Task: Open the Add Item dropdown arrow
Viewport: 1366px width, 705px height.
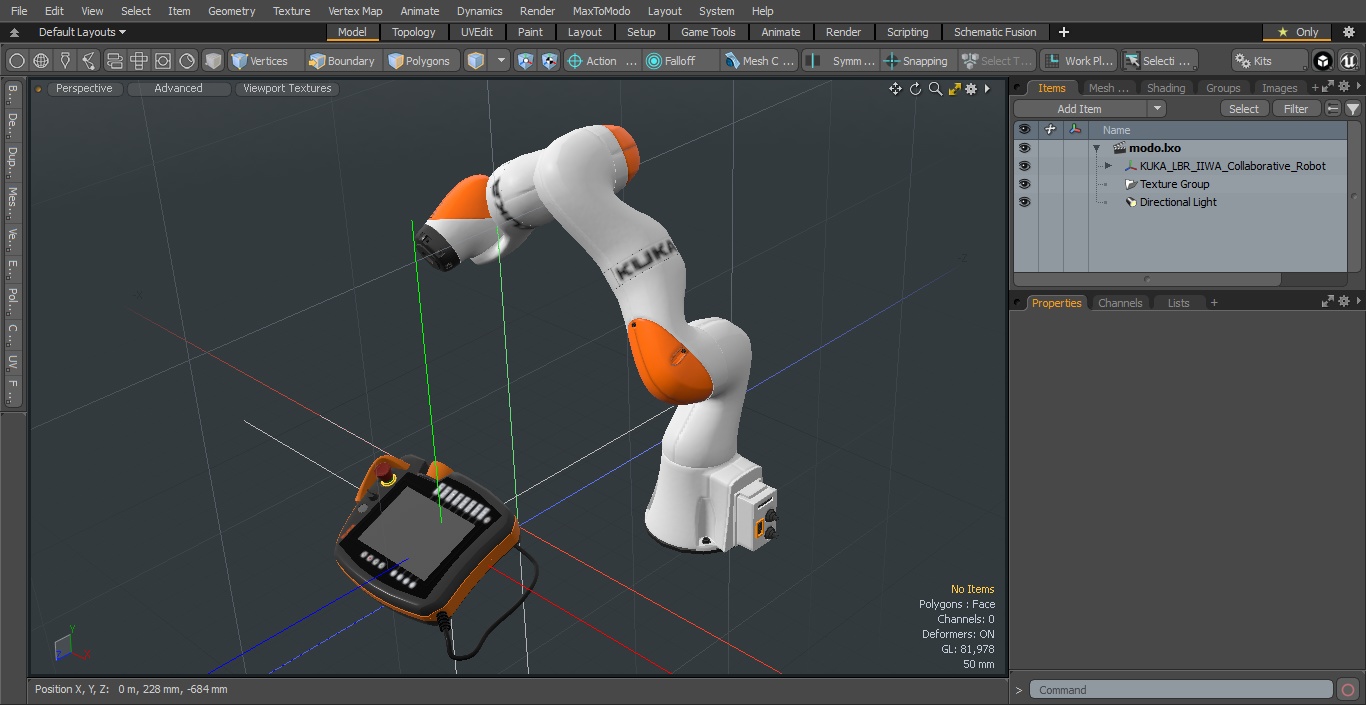Action: coord(1157,109)
